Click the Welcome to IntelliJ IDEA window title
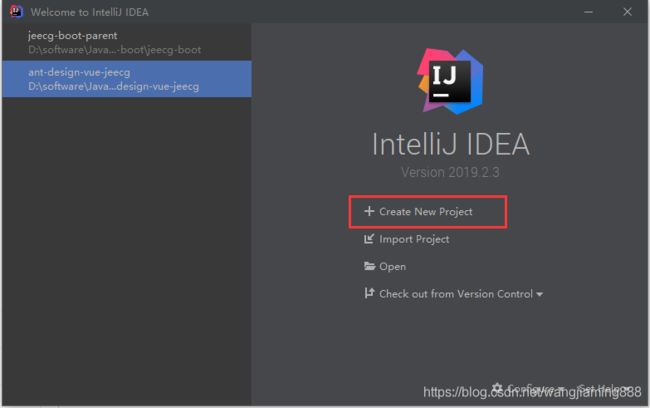The width and height of the screenshot is (650, 408). (x=90, y=12)
